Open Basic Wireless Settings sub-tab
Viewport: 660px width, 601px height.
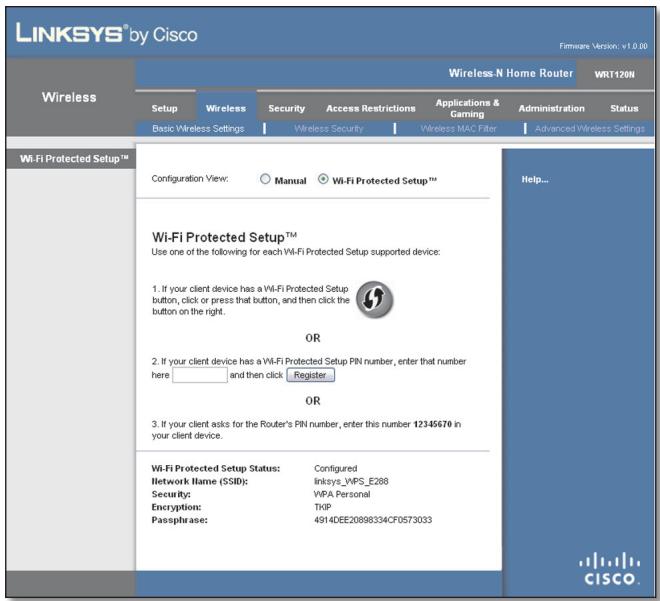pyautogui.click(x=198, y=129)
